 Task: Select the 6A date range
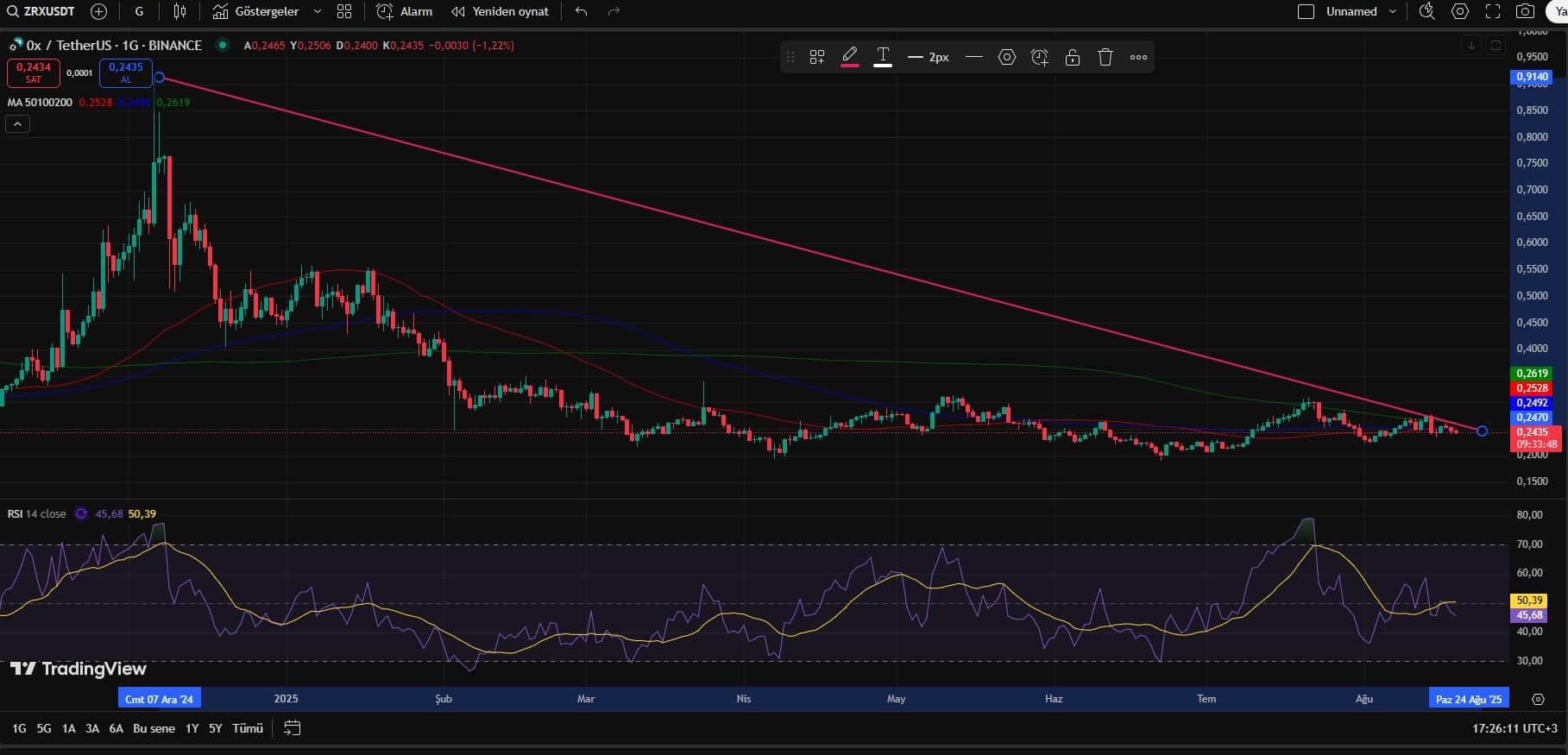pos(116,728)
